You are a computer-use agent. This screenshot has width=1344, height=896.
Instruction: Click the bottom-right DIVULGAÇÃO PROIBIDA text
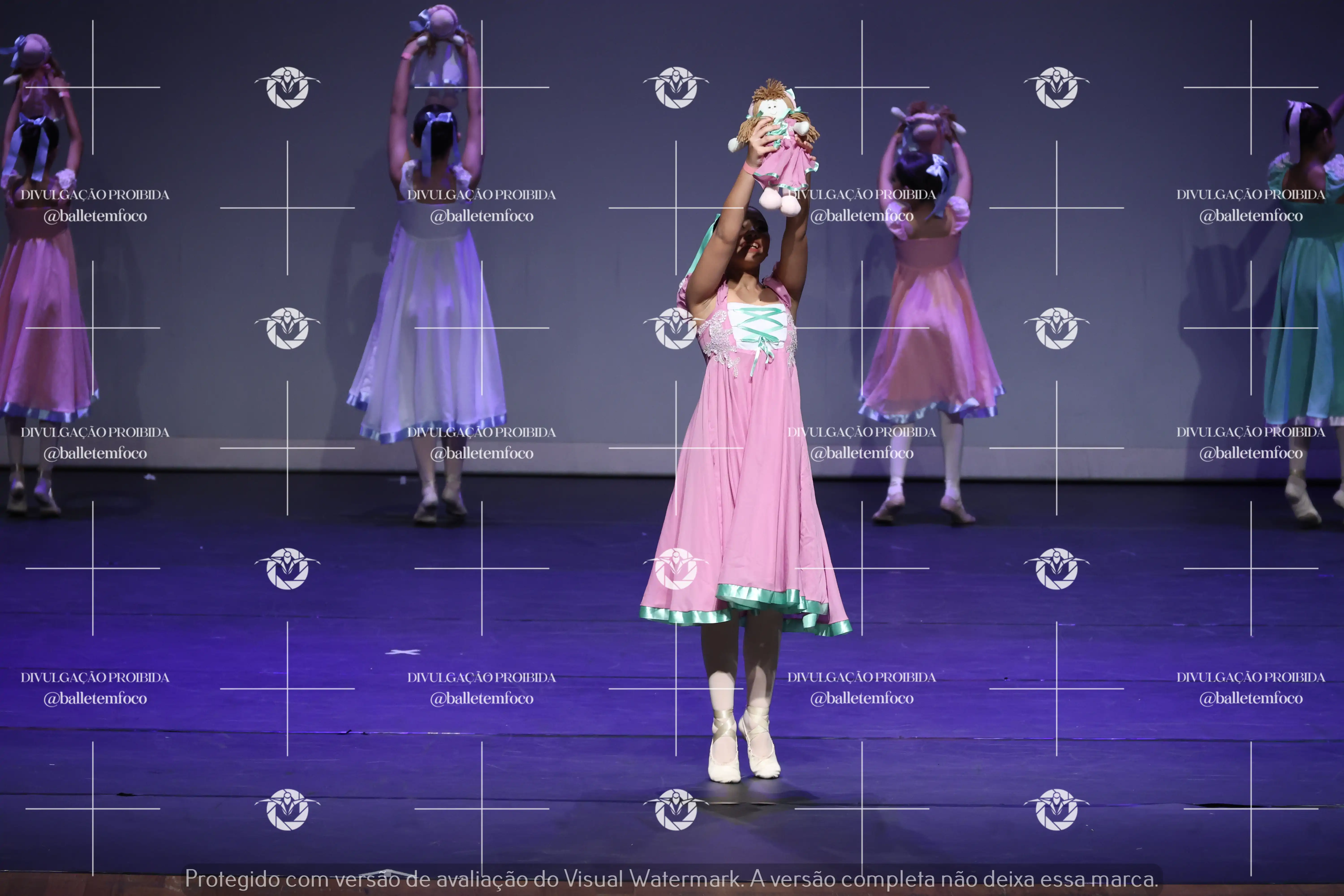click(x=1250, y=677)
